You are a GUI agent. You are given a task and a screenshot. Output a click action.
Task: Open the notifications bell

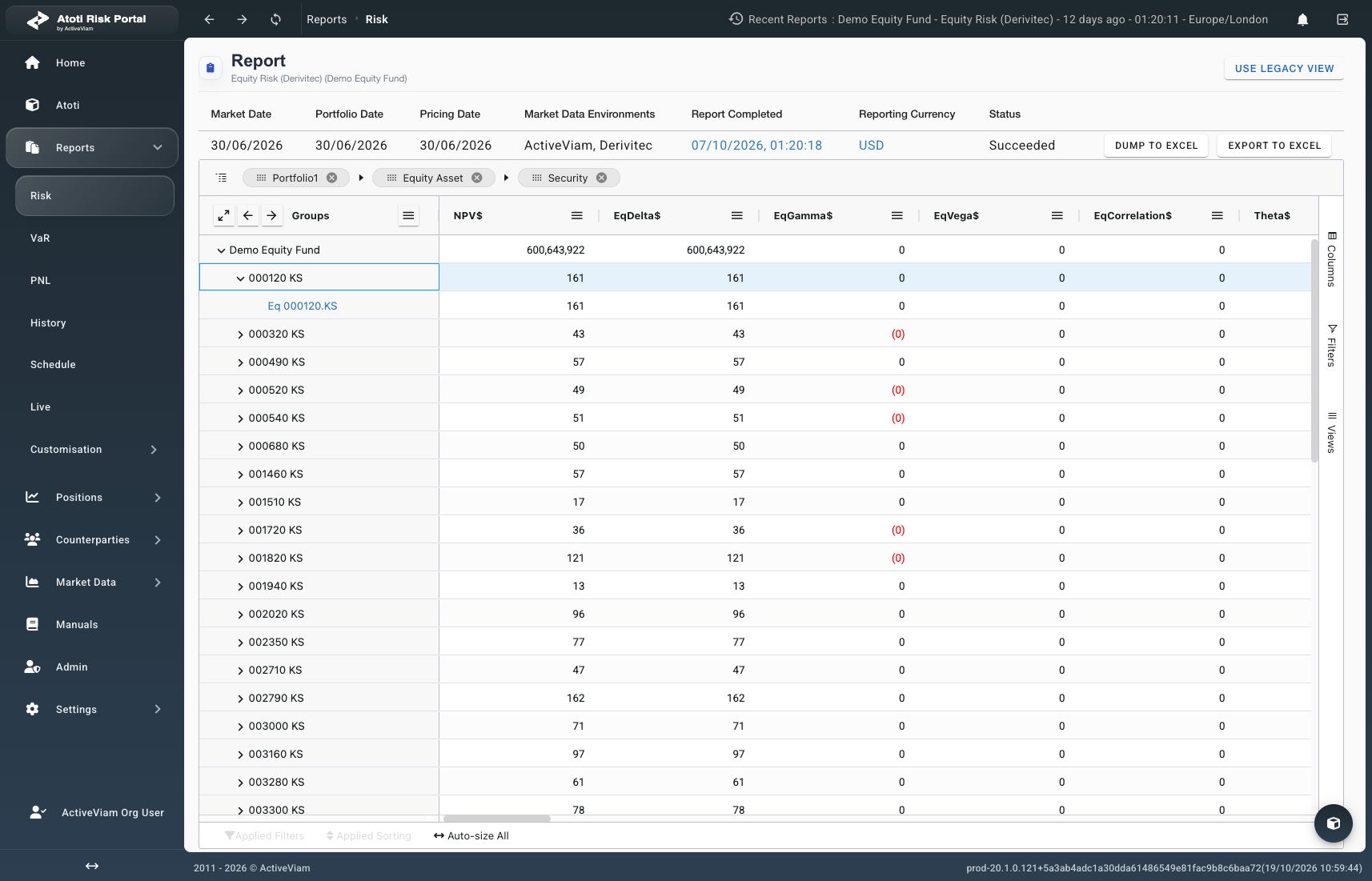(1302, 19)
